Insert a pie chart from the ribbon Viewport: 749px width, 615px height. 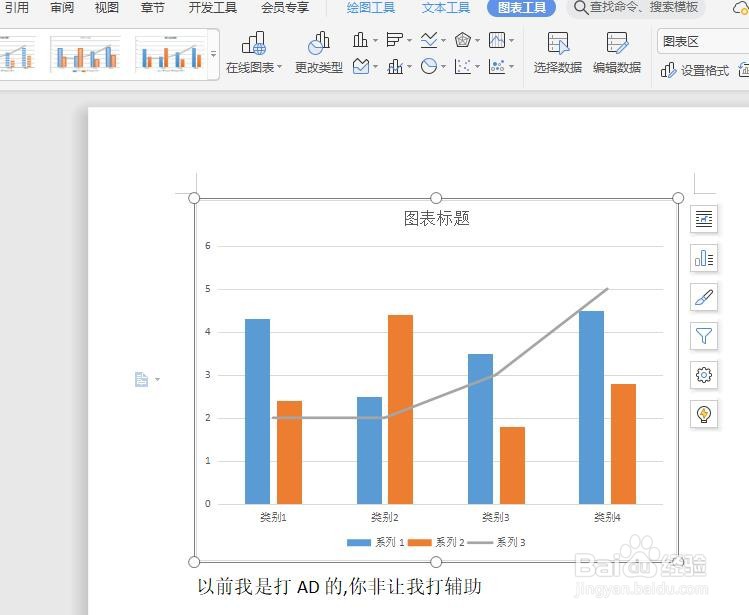429,66
